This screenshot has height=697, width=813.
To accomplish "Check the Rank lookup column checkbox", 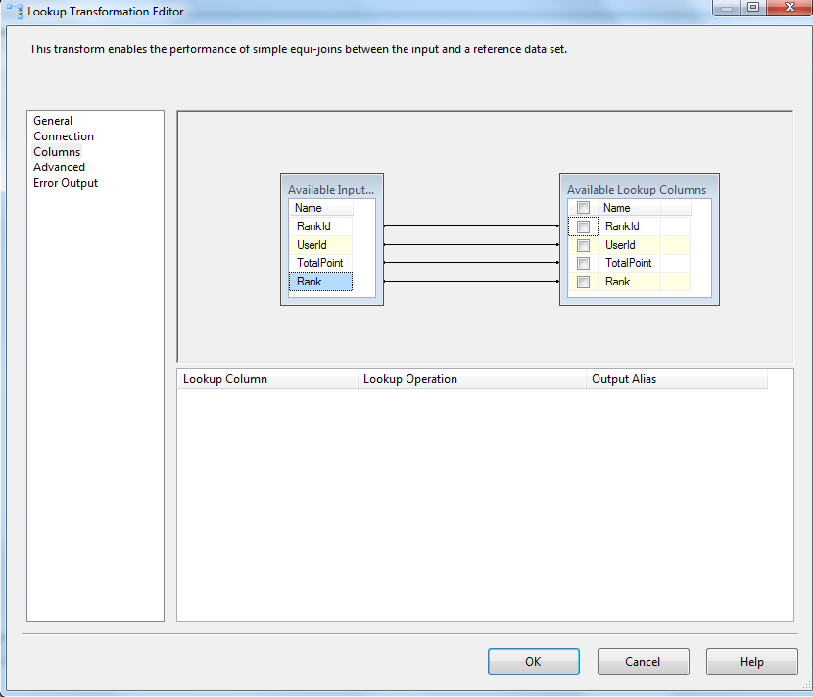I will (583, 282).
